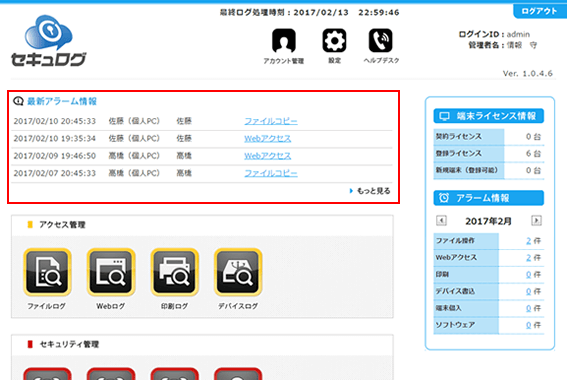567x380 pixels.
Task: Open the Webログ icon
Action: 111,272
